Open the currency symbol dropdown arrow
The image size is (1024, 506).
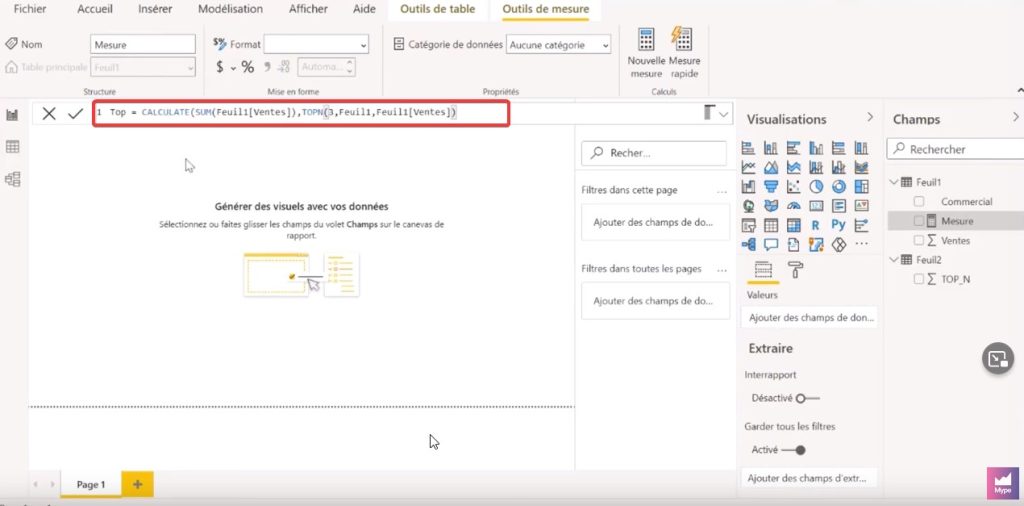click(233, 67)
